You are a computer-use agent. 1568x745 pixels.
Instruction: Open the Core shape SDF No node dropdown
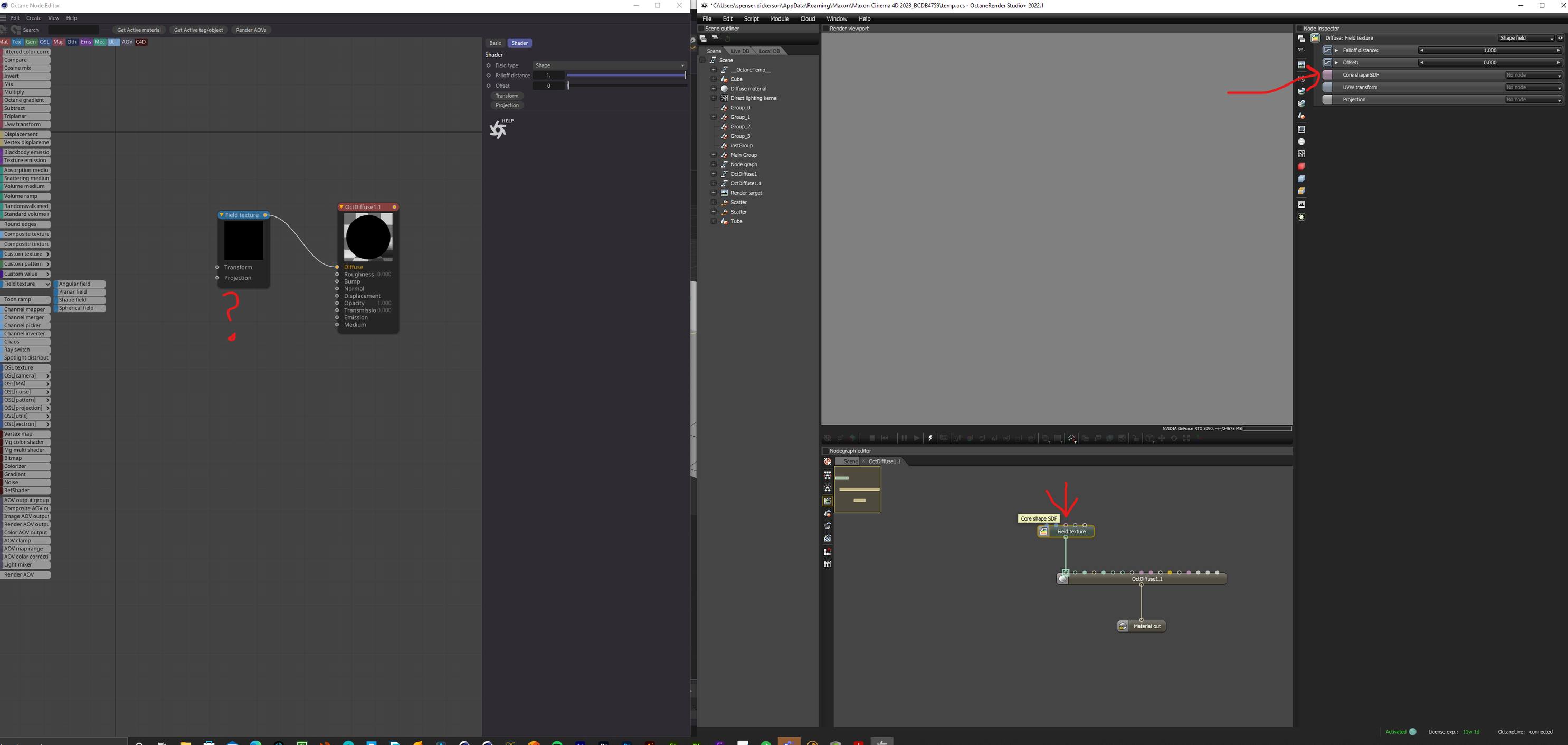[1533, 75]
